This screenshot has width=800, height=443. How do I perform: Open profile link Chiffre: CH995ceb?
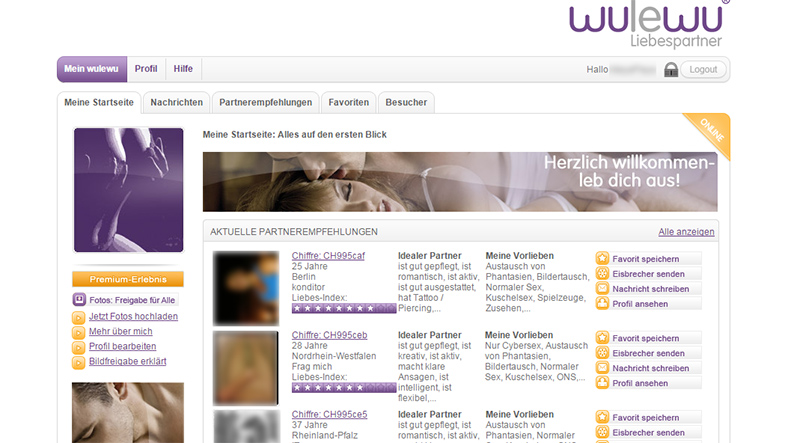click(x=329, y=335)
